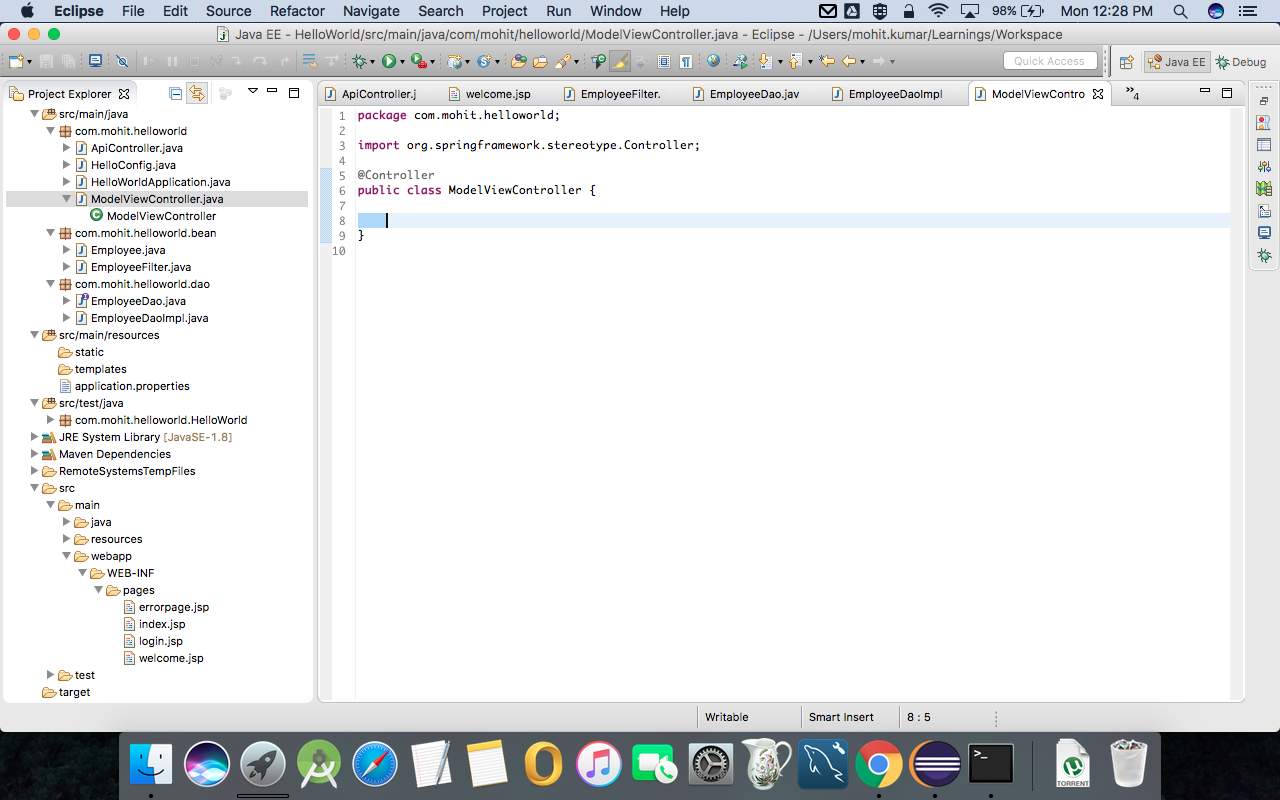Toggle Link with Editor in Project Explorer

tap(197, 91)
